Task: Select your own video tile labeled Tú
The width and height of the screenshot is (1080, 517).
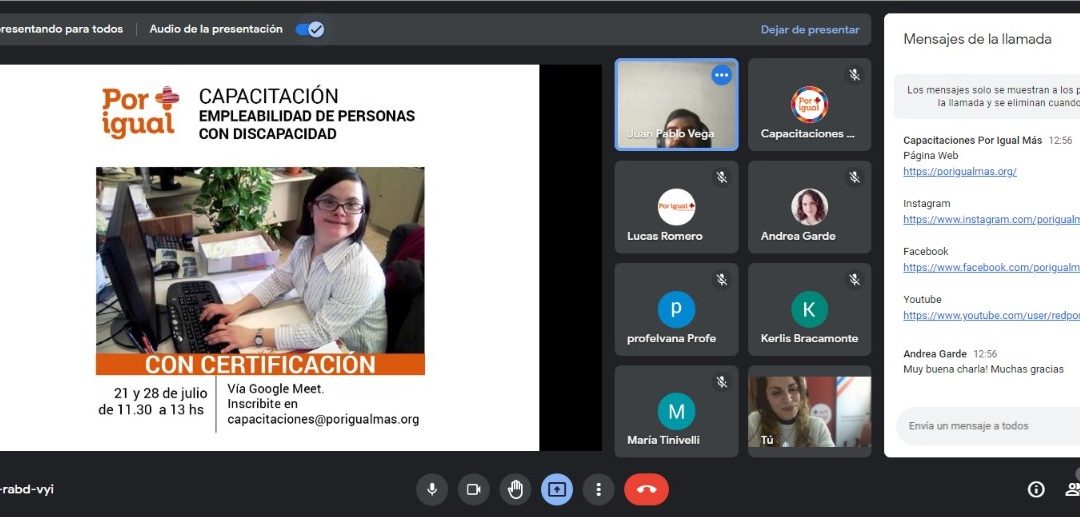Action: [809, 412]
